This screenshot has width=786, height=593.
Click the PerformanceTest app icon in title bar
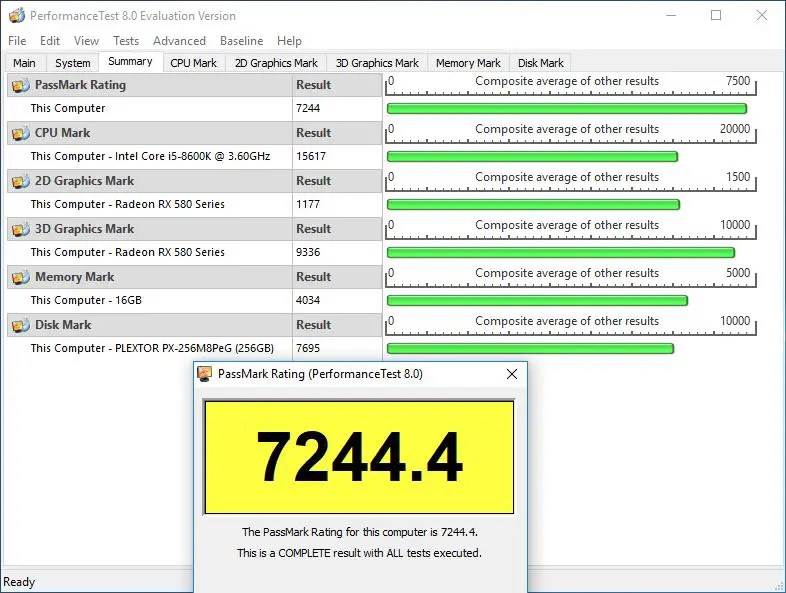point(17,16)
